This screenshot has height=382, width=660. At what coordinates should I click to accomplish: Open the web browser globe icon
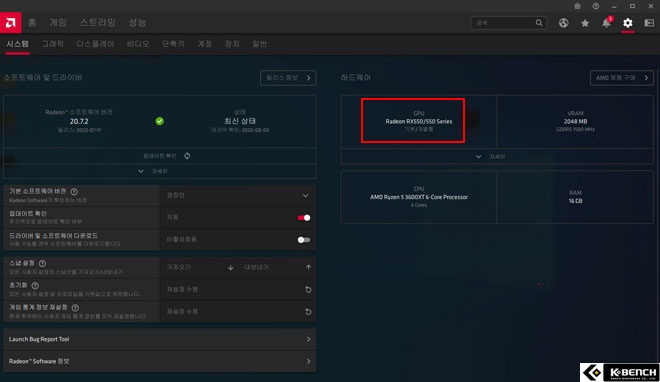click(563, 23)
